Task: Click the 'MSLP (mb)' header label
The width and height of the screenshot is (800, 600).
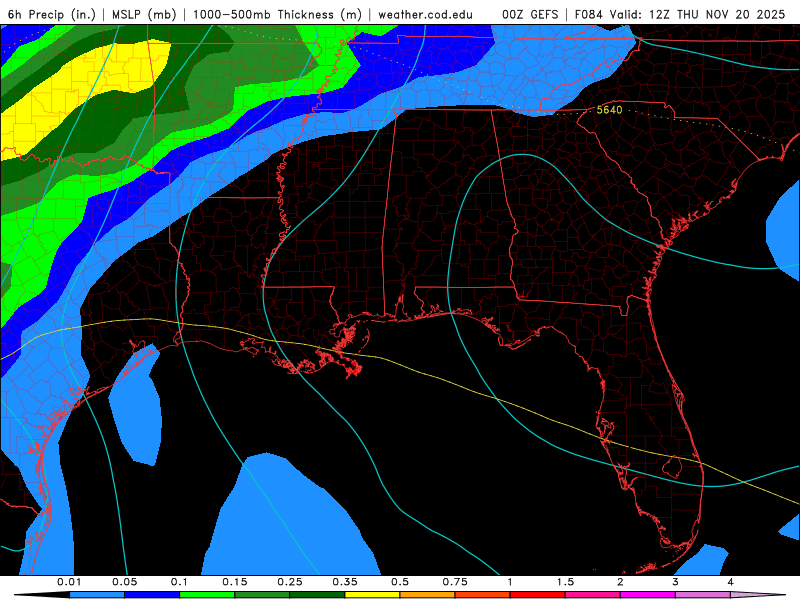Action: click(x=144, y=14)
